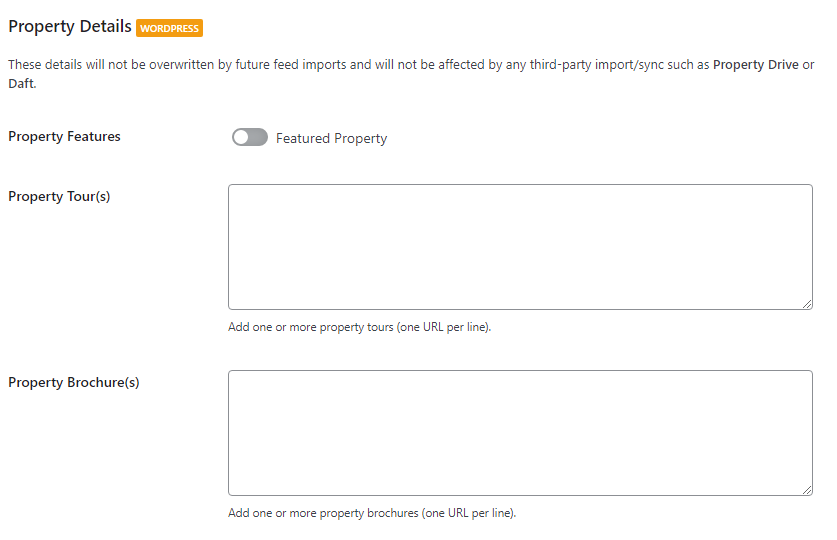Screen dimensions: 837x540
Task: Click the Property Brochure(s) textarea resize handle
Action: [807, 490]
